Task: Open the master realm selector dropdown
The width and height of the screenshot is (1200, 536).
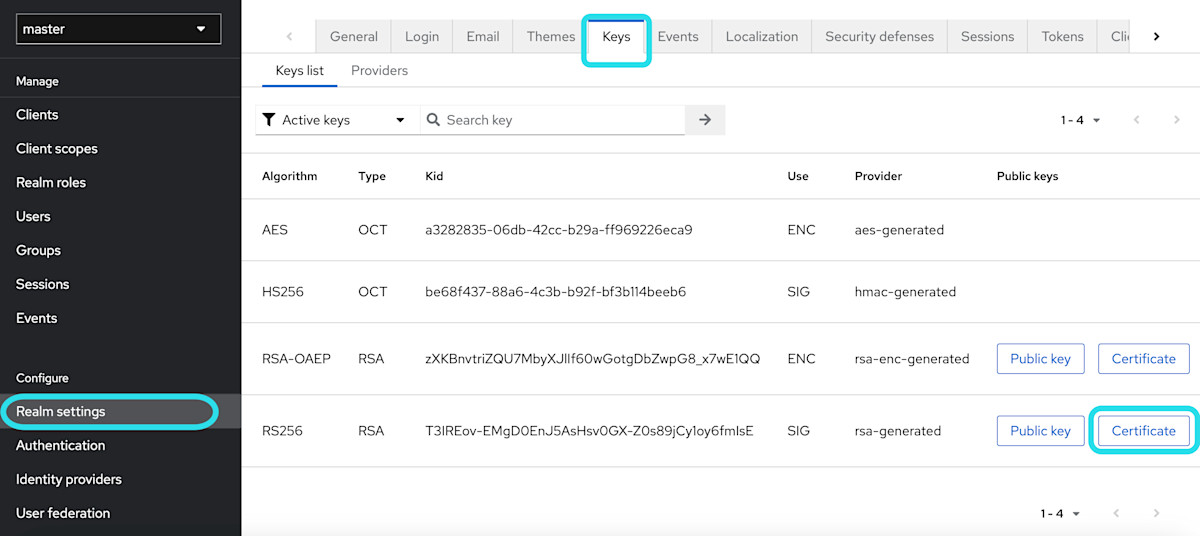Action: [x=119, y=29]
